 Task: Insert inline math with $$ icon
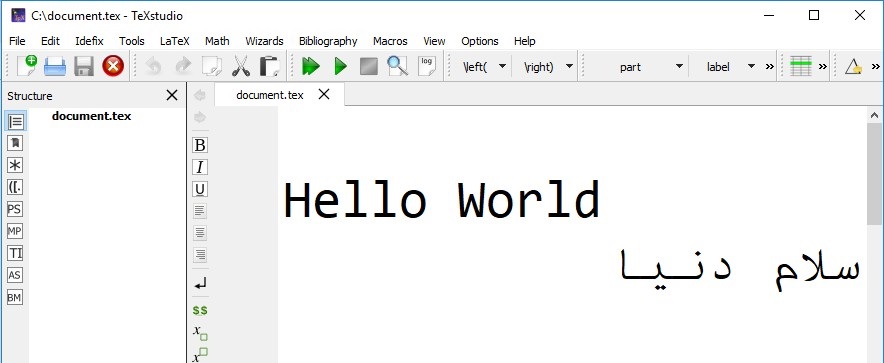tap(200, 310)
